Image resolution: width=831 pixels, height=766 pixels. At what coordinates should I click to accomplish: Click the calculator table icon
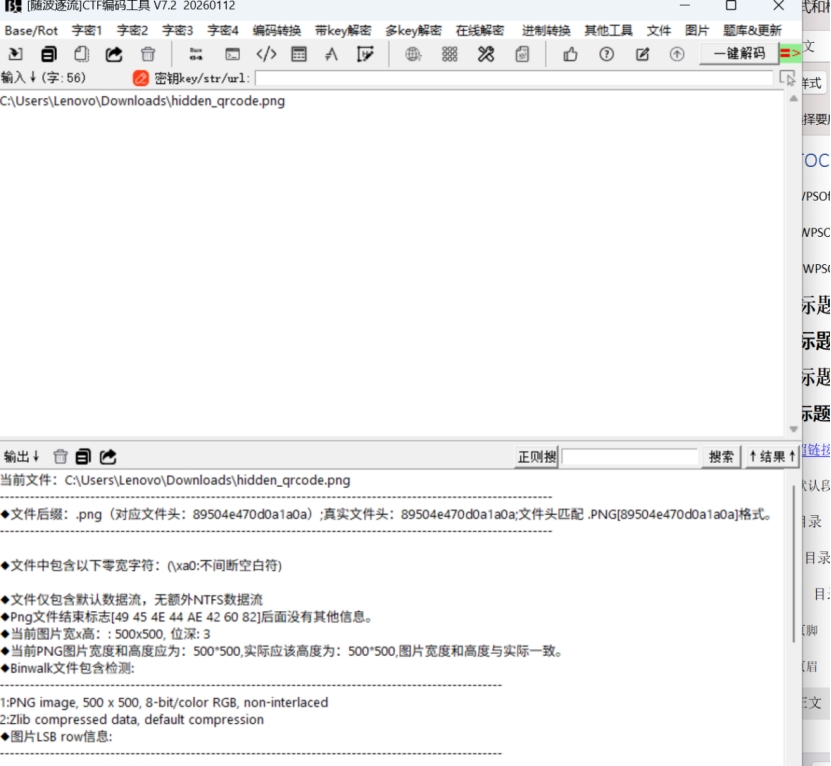pyautogui.click(x=299, y=54)
